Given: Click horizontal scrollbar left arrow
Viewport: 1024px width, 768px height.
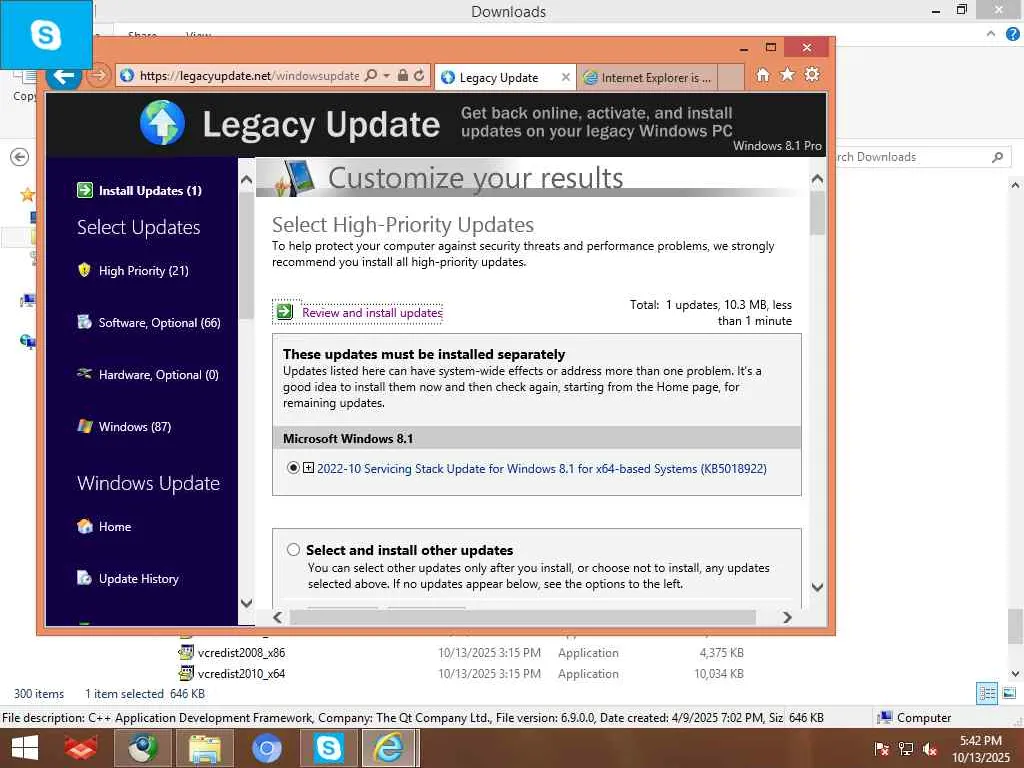Looking at the screenshot, I should 278,617.
